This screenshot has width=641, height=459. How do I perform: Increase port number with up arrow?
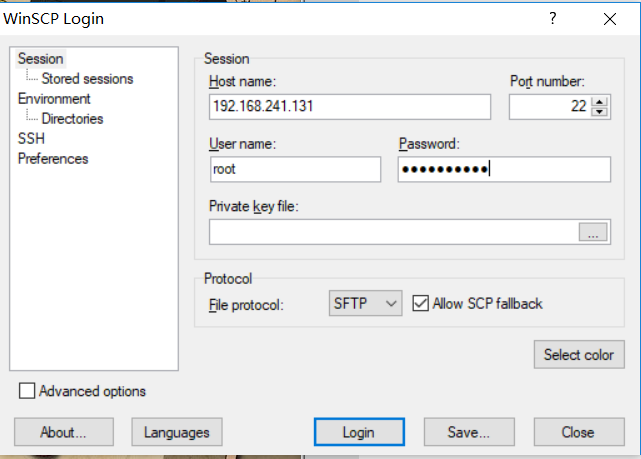[599, 102]
